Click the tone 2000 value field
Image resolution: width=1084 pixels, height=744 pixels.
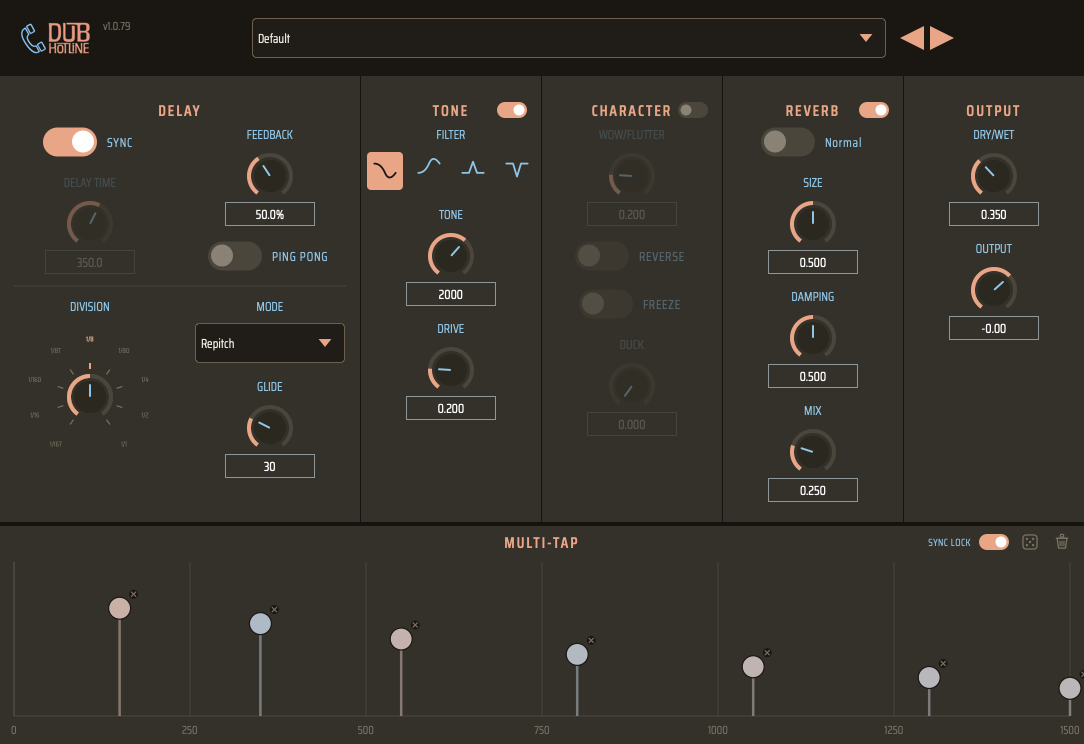(x=451, y=294)
